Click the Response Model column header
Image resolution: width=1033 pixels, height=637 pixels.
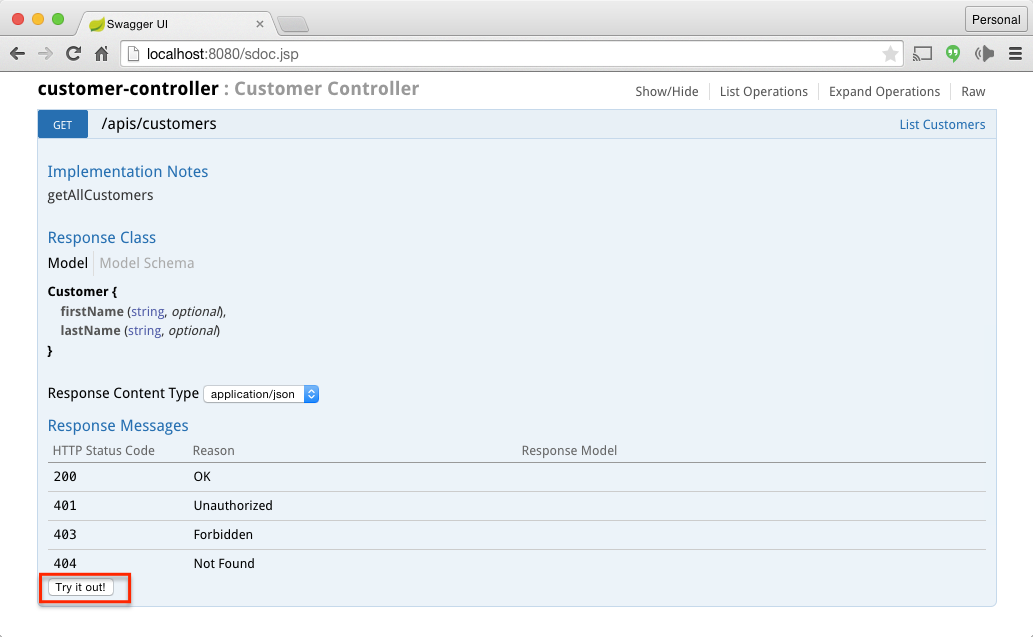(x=569, y=451)
